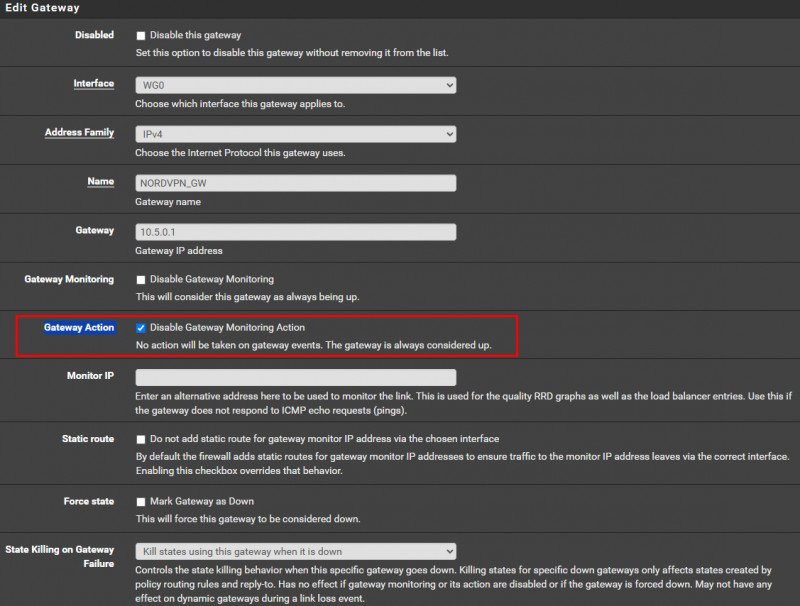This screenshot has width=800, height=606.
Task: Click the Monitor IP row label
Action: [90, 375]
